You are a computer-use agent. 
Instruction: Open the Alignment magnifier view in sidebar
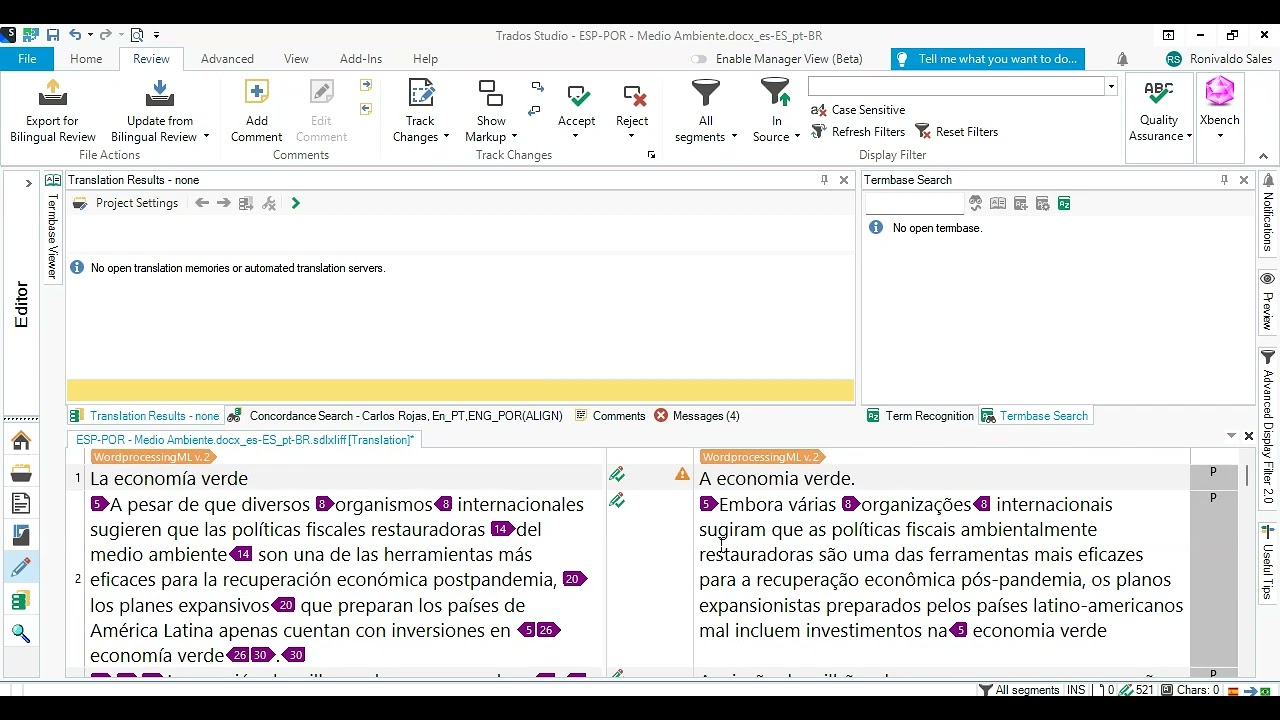click(21, 634)
